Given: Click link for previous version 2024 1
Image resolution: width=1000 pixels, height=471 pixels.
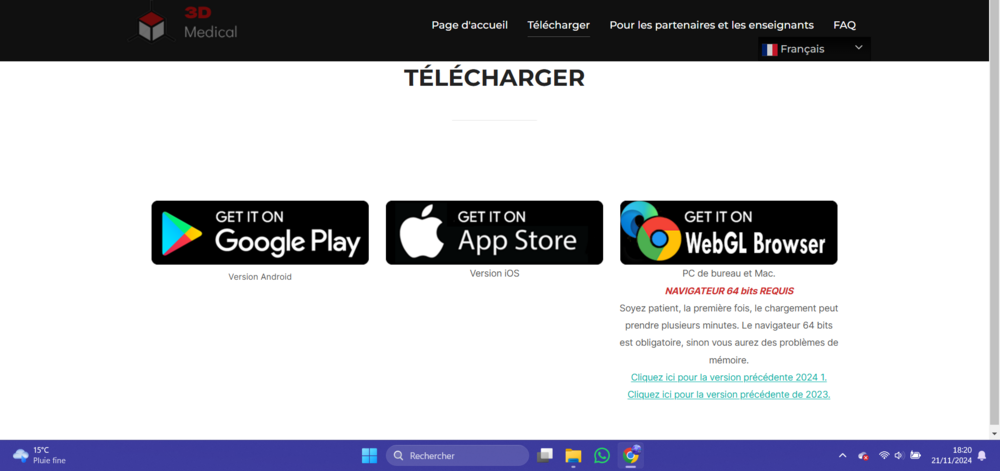Looking at the screenshot, I should pos(728,377).
